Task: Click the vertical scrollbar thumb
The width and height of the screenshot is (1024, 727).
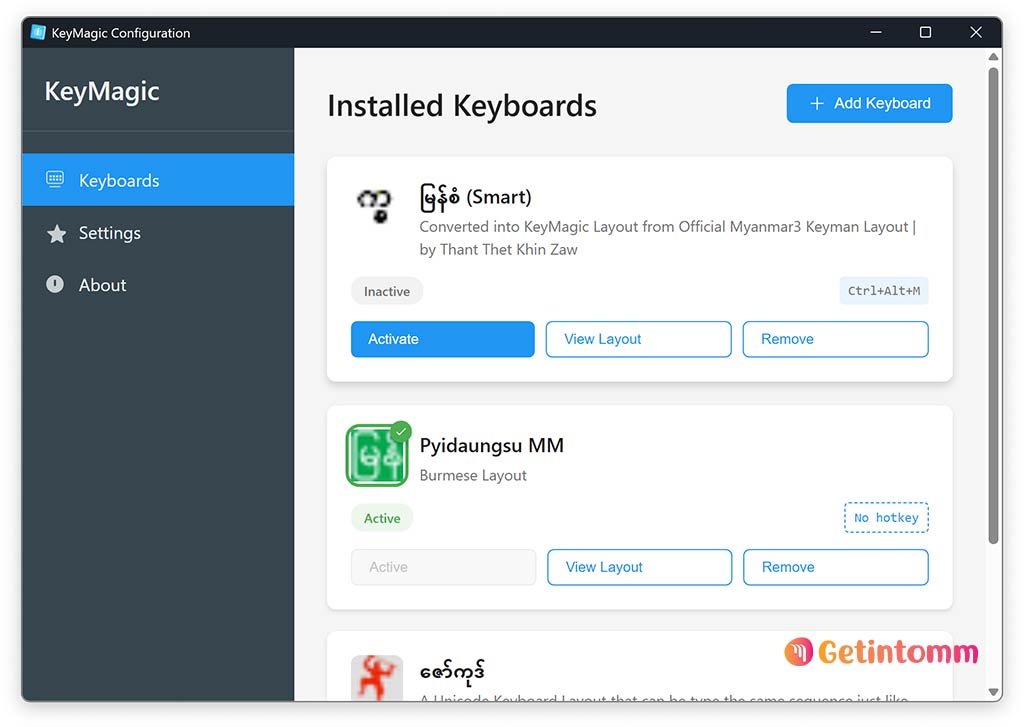Action: pos(993,306)
